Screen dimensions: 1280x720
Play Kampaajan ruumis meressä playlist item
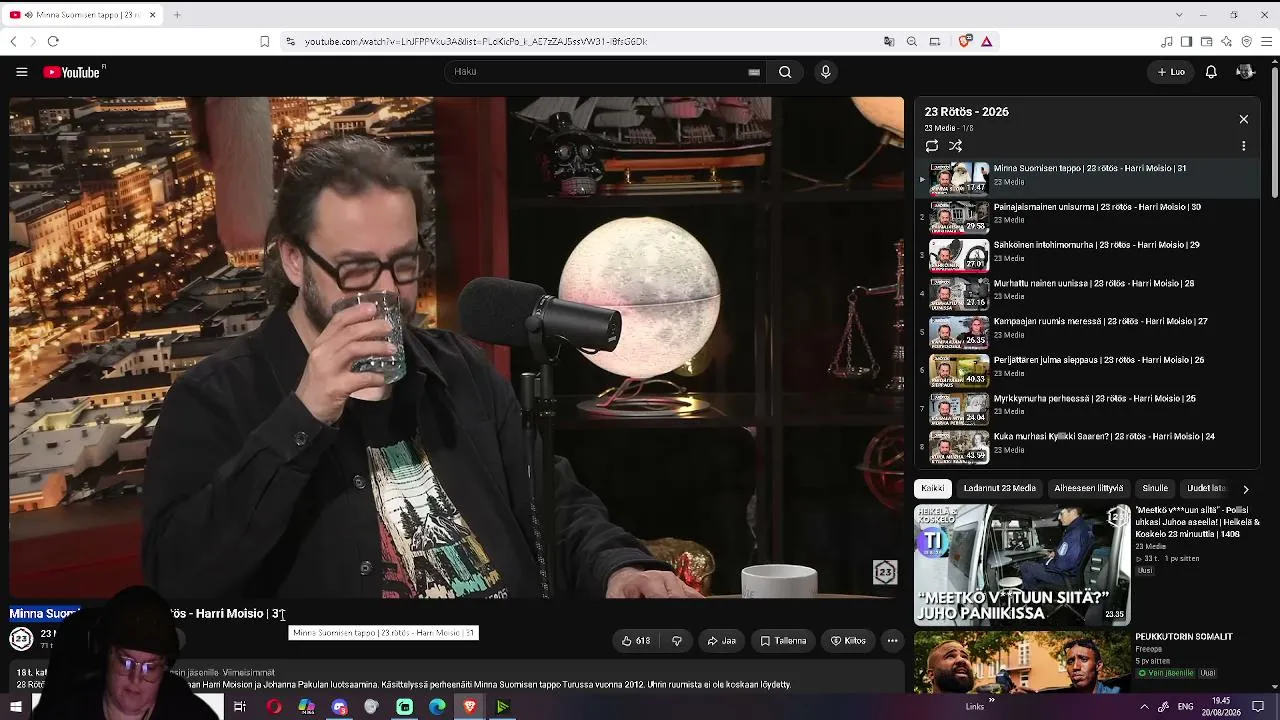click(1088, 332)
